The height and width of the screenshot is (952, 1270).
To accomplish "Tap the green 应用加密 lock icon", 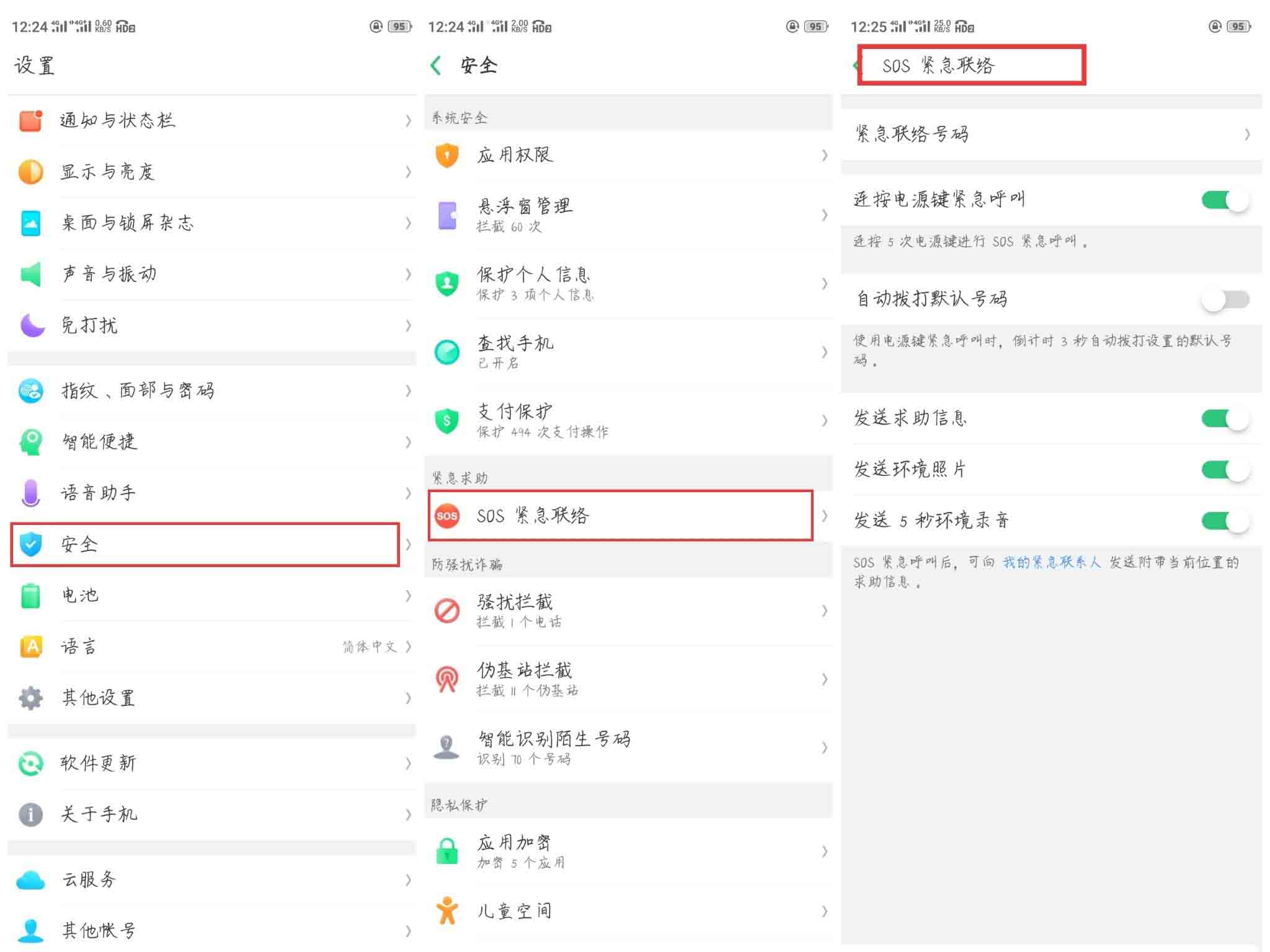I will pyautogui.click(x=446, y=851).
